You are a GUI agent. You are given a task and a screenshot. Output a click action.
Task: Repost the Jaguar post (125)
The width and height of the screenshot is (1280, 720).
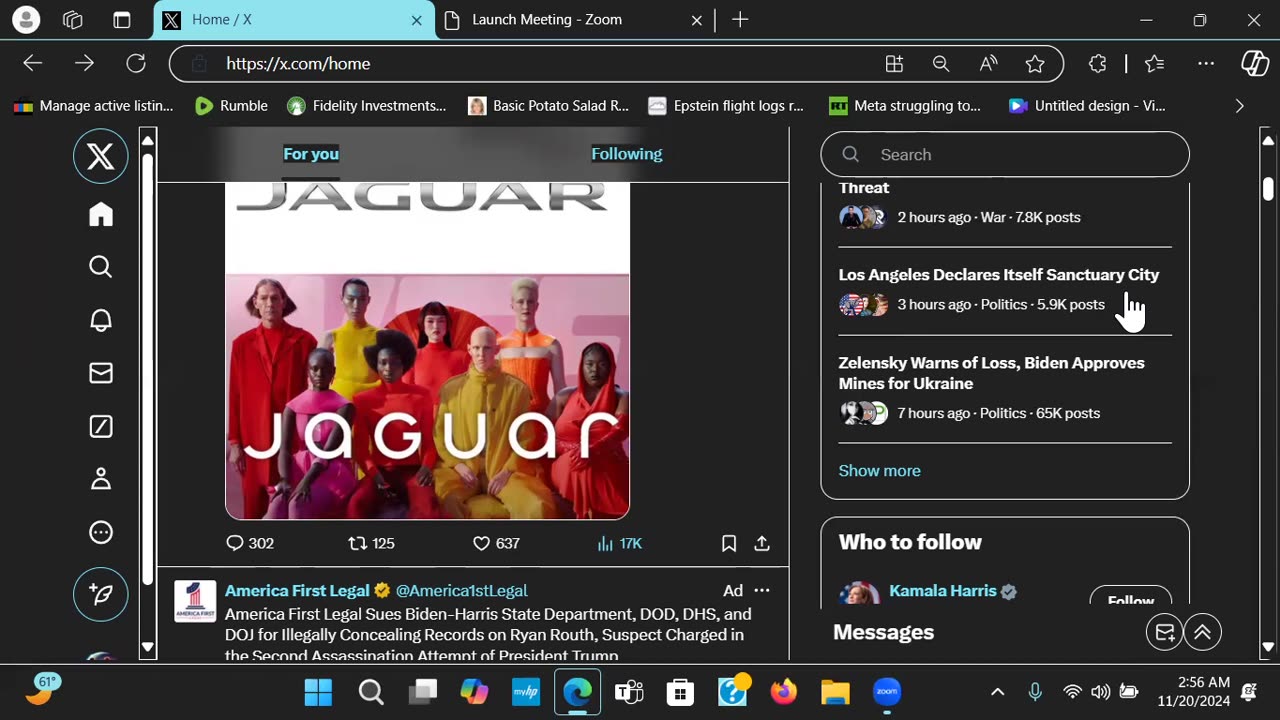(371, 543)
